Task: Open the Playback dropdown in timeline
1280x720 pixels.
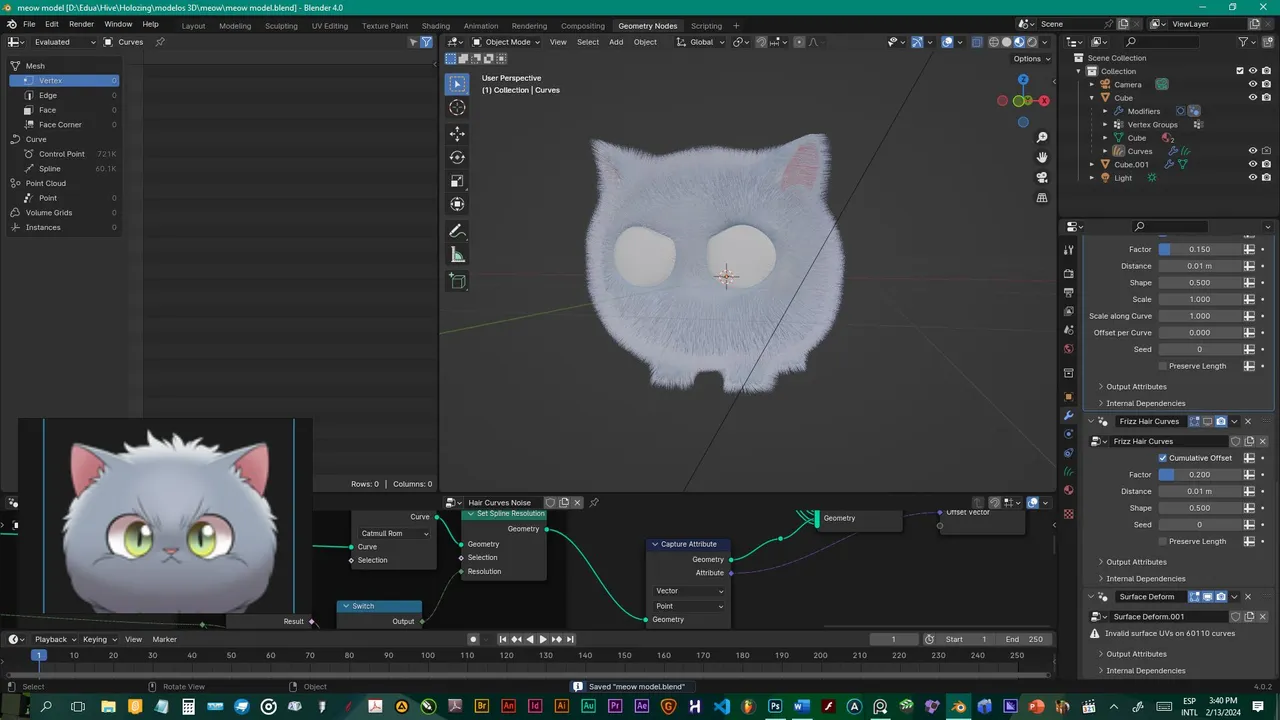Action: tap(55, 639)
